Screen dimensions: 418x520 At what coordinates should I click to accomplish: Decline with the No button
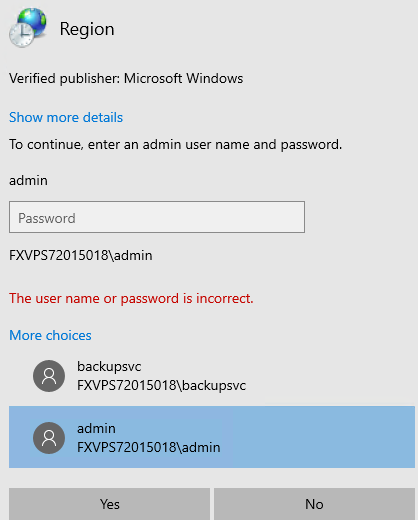click(314, 504)
